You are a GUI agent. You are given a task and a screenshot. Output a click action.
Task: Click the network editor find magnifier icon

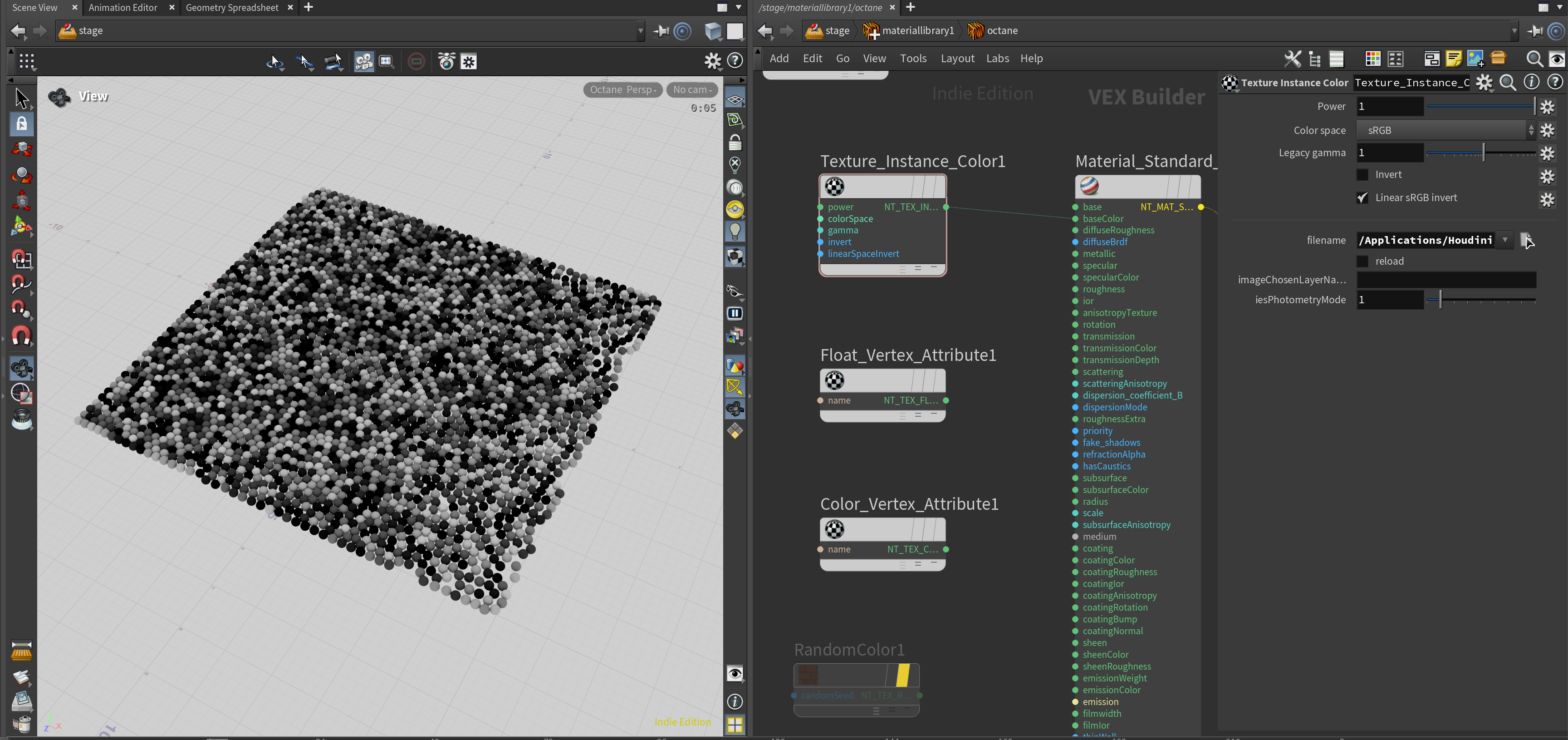pyautogui.click(x=1534, y=59)
